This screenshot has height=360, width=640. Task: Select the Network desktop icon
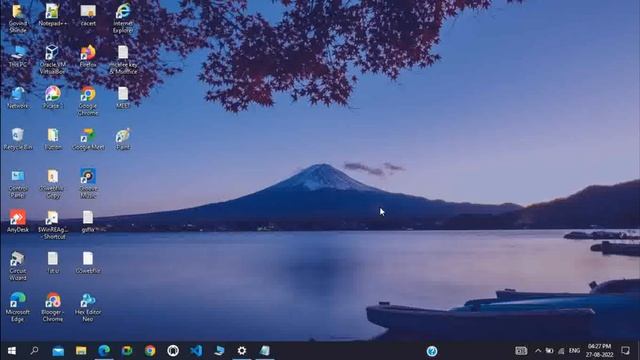[x=18, y=98]
